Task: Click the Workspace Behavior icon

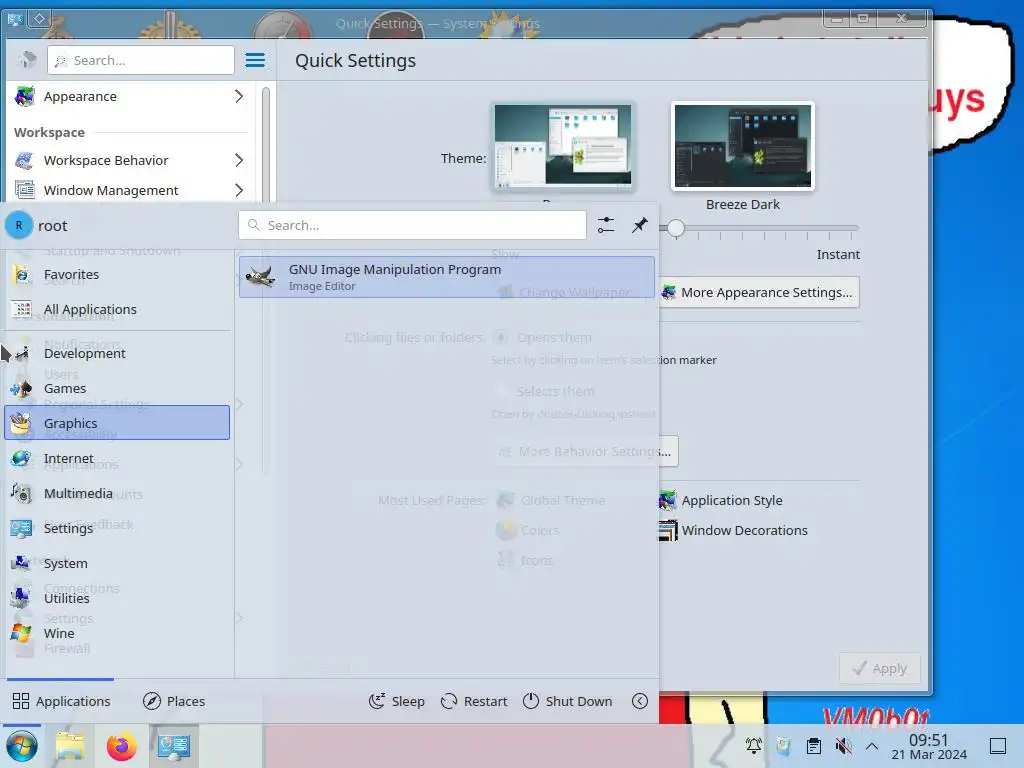Action: (x=25, y=160)
